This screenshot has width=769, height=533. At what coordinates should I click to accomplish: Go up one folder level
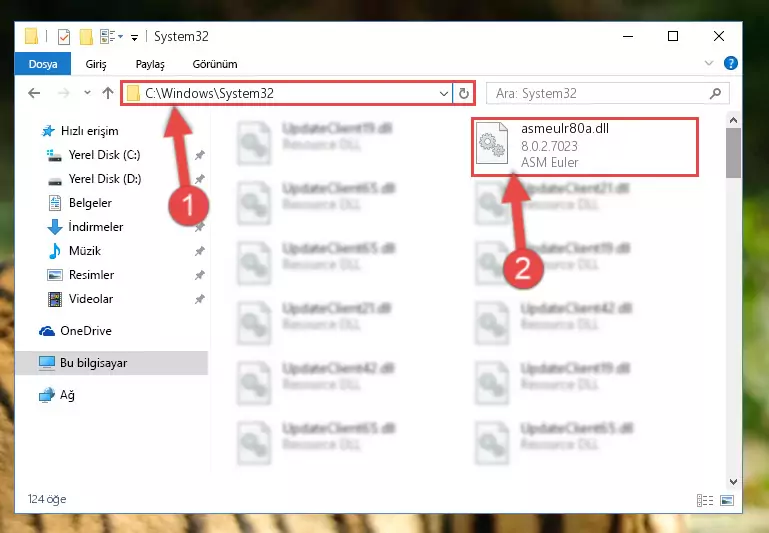click(x=108, y=93)
